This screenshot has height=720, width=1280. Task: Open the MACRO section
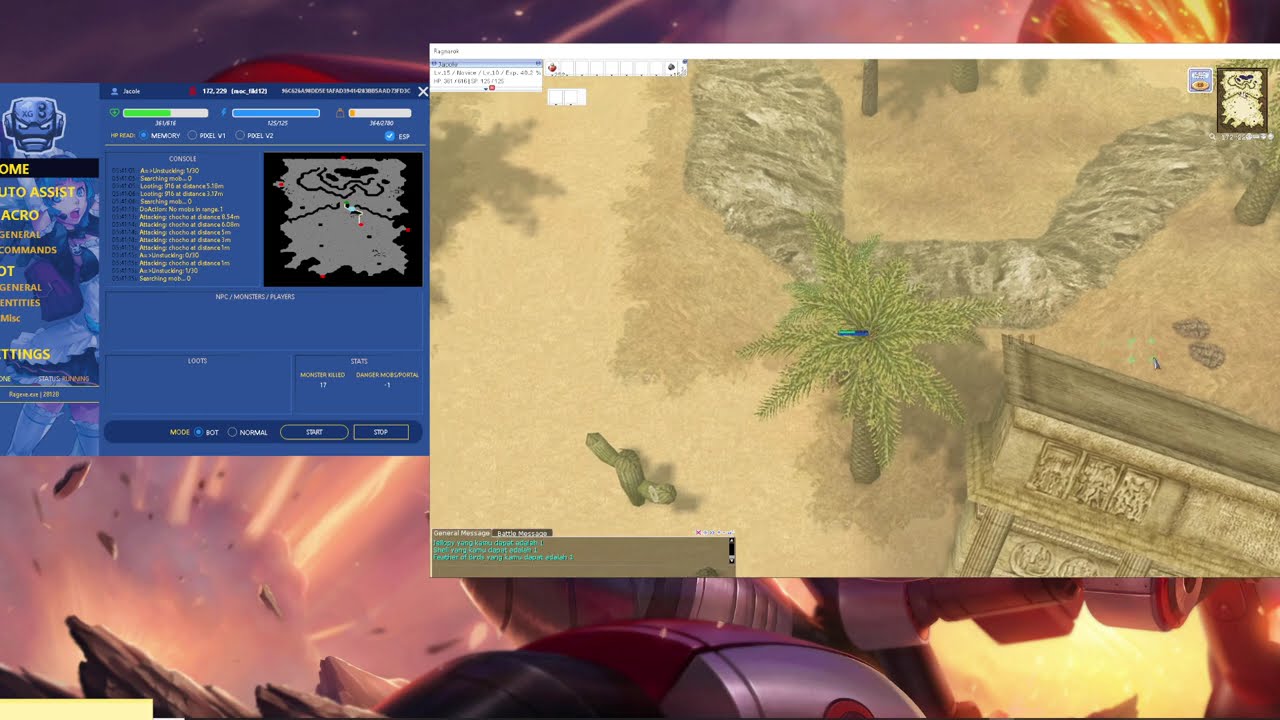[20, 215]
